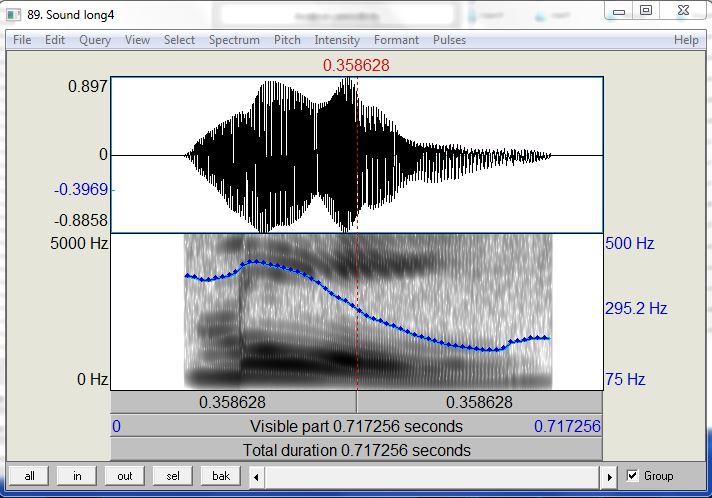This screenshot has height=498, width=712.
Task: Click the blue end time 0.717256 label
Action: tap(567, 426)
